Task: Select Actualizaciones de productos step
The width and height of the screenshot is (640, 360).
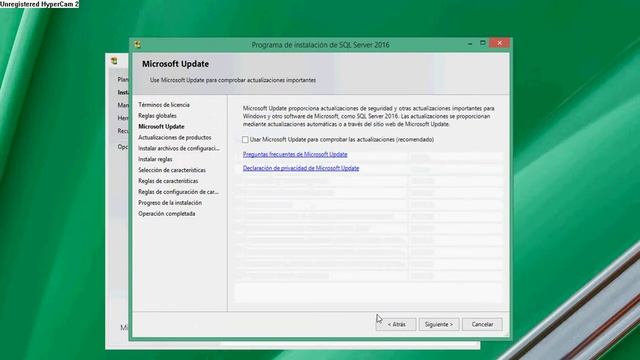Action: coord(175,138)
